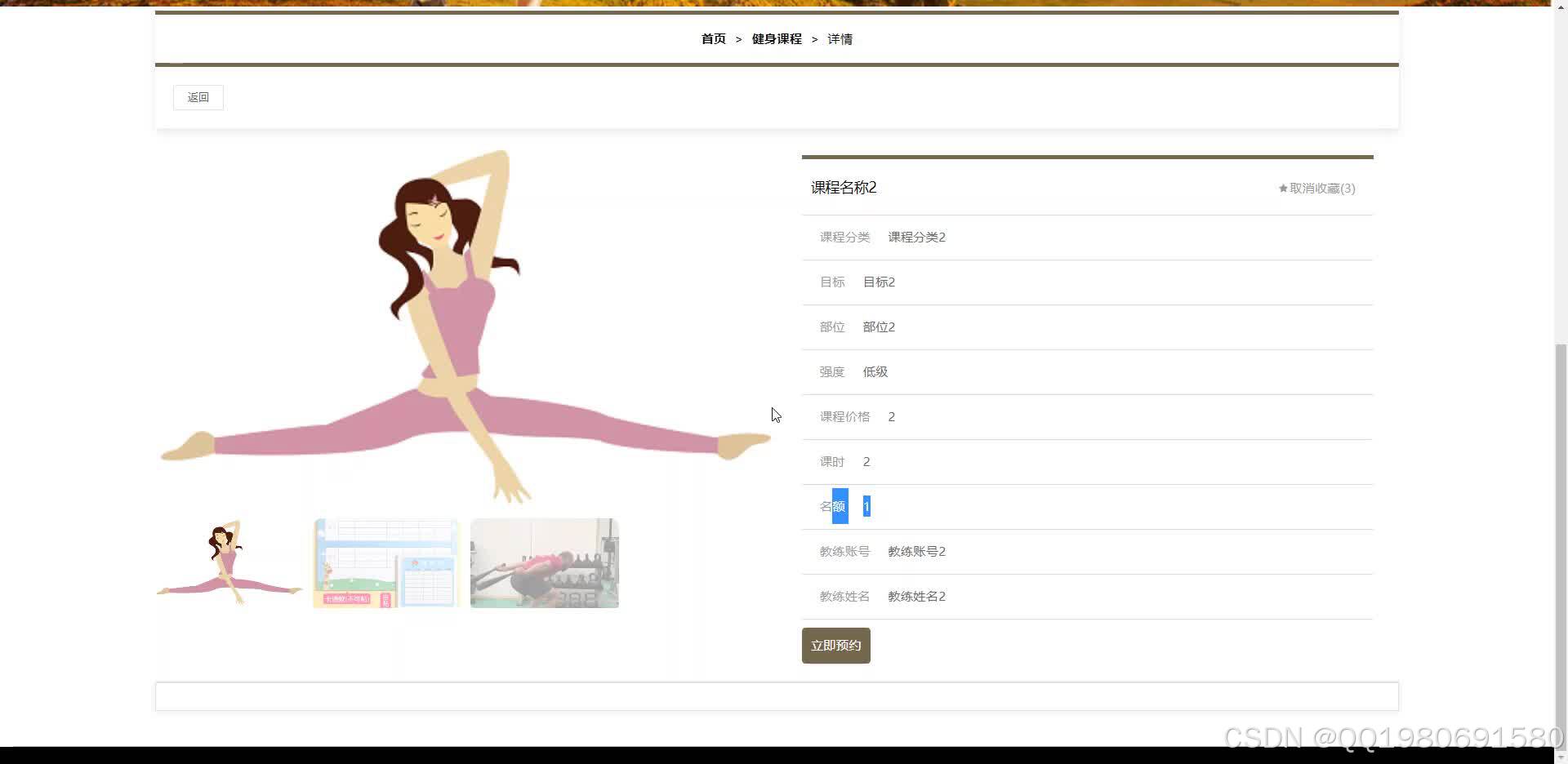
Task: Click the large yoga dancer image
Action: (465, 326)
